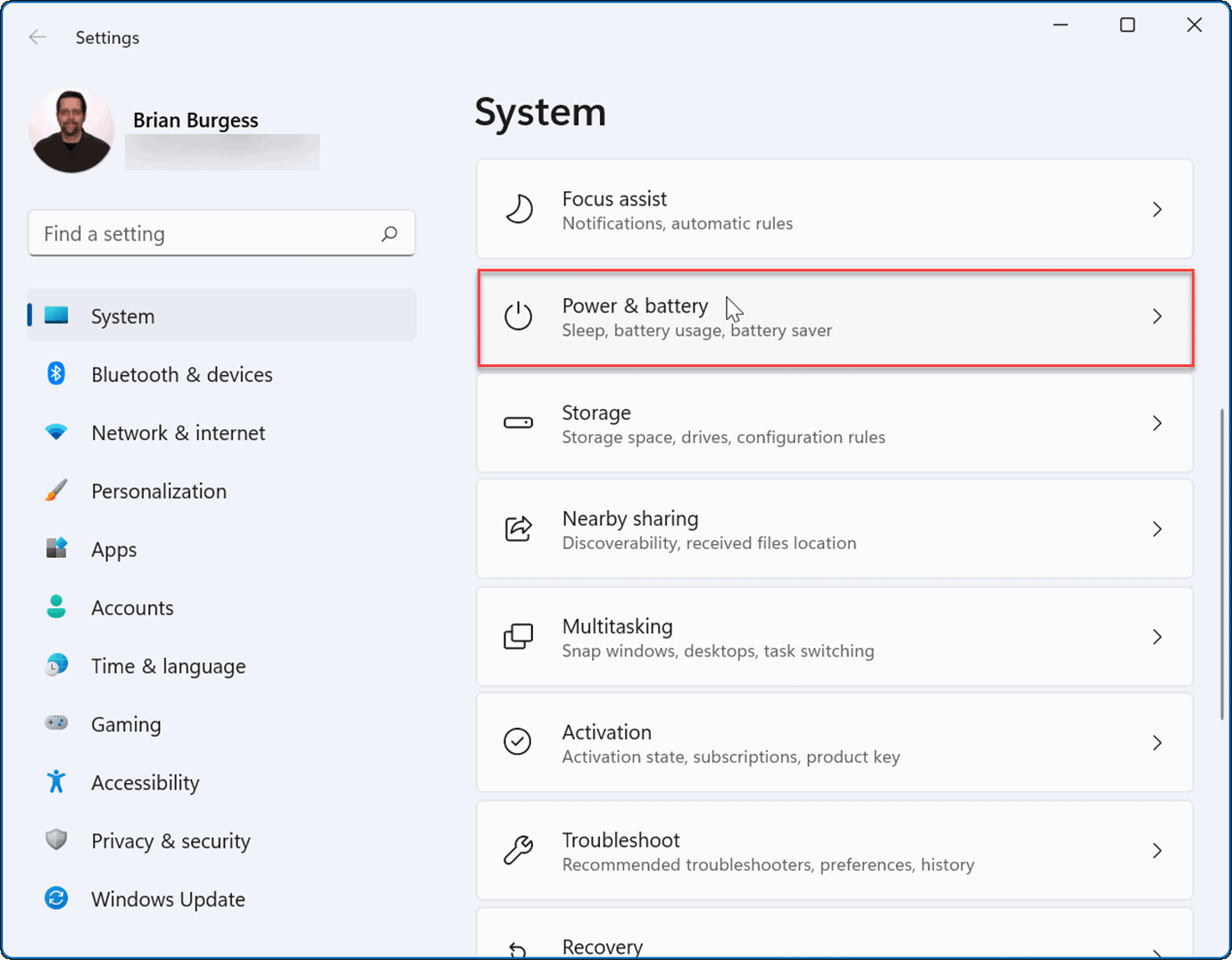Open Network & internet via the Wi-Fi icon

click(56, 432)
